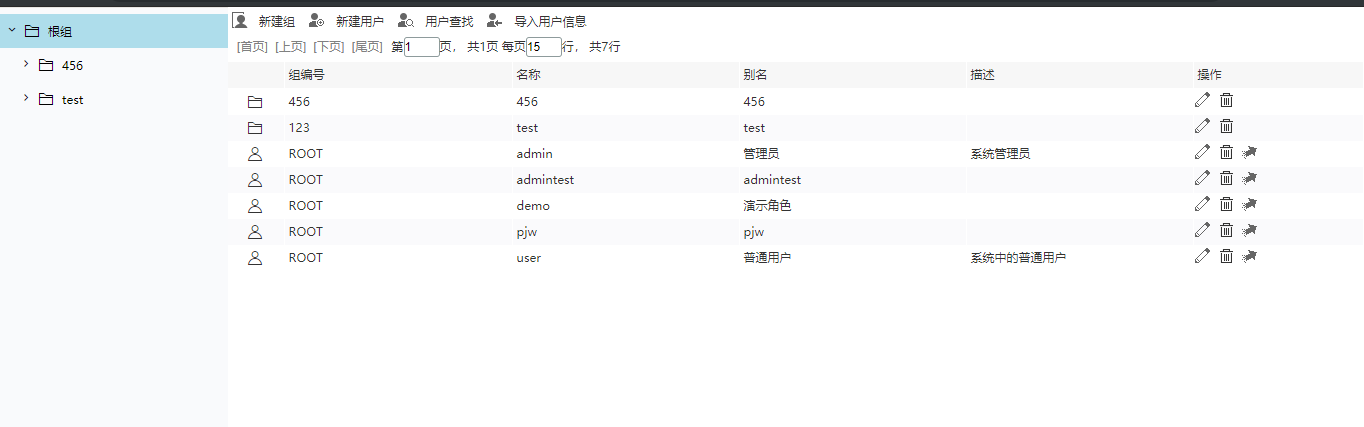Click the arrow icon for pjw
The image size is (1364, 427).
click(x=1250, y=230)
